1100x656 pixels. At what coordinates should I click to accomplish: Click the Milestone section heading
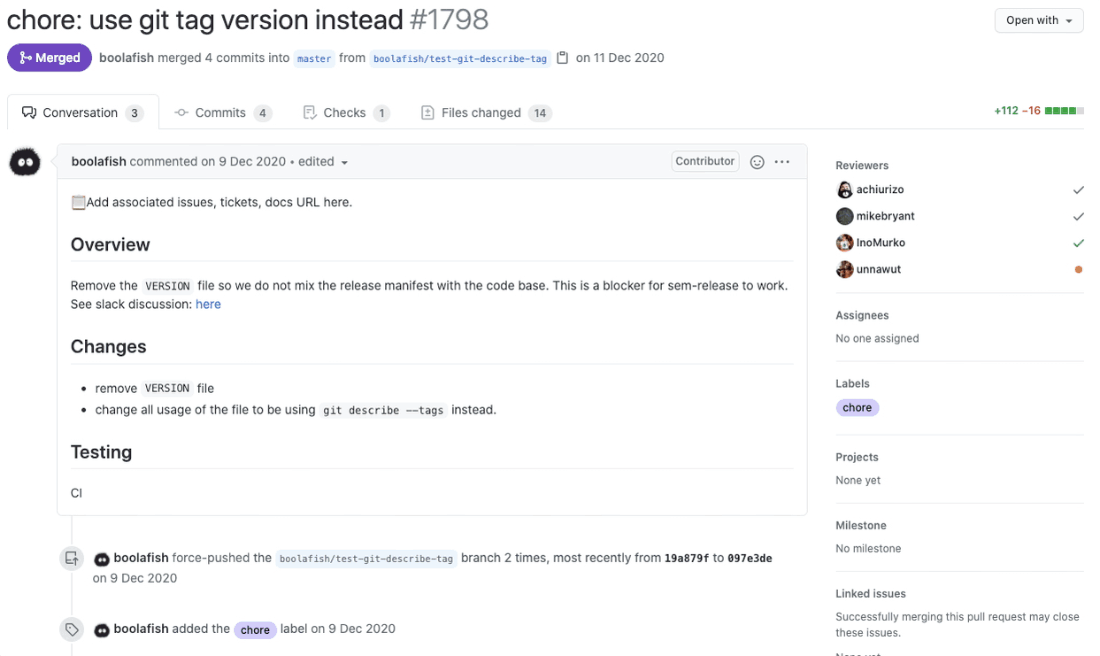pos(861,526)
